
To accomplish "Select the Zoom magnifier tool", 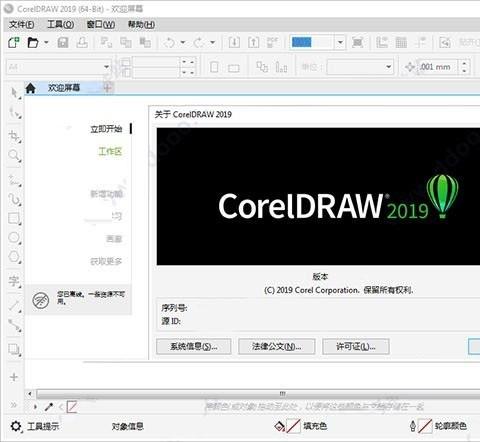I will pos(14,155).
